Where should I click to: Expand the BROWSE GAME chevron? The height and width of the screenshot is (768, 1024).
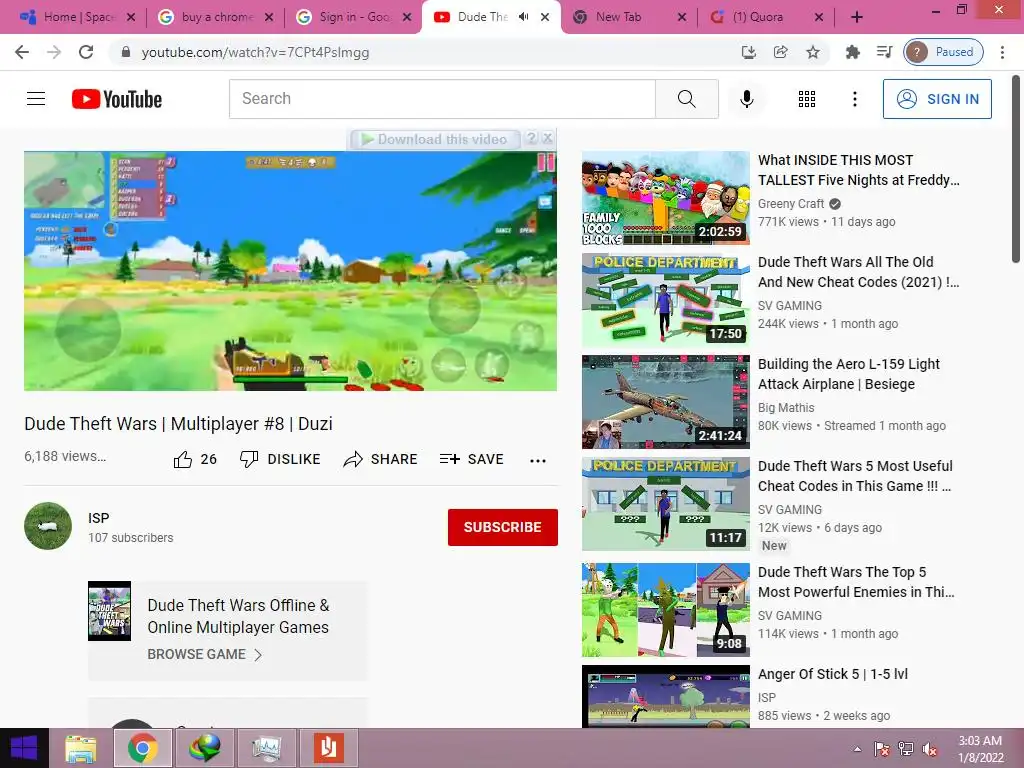tap(258, 655)
